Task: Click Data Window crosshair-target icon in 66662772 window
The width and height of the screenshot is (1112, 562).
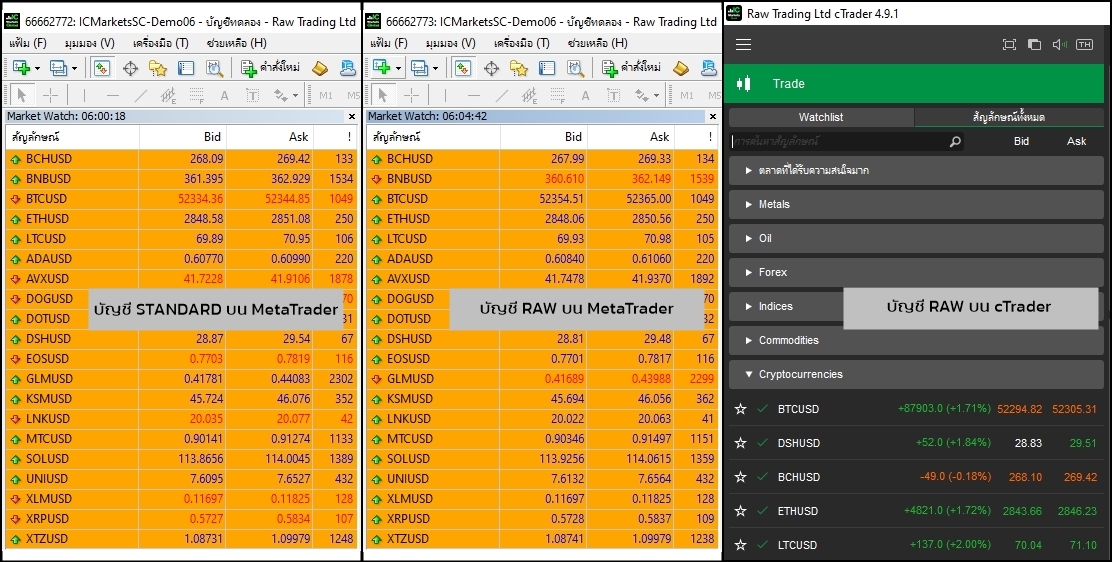Action: [130, 68]
